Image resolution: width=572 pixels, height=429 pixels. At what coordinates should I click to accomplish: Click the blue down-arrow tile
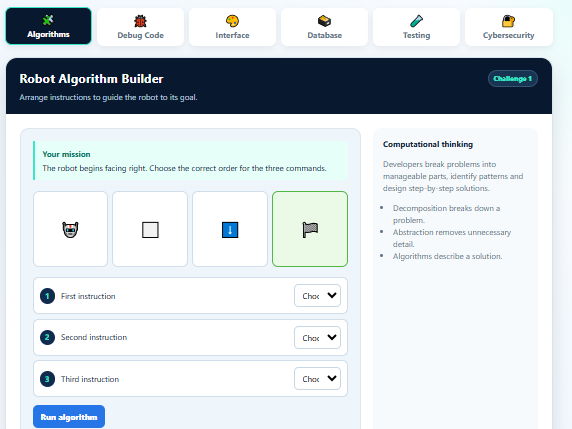click(230, 229)
